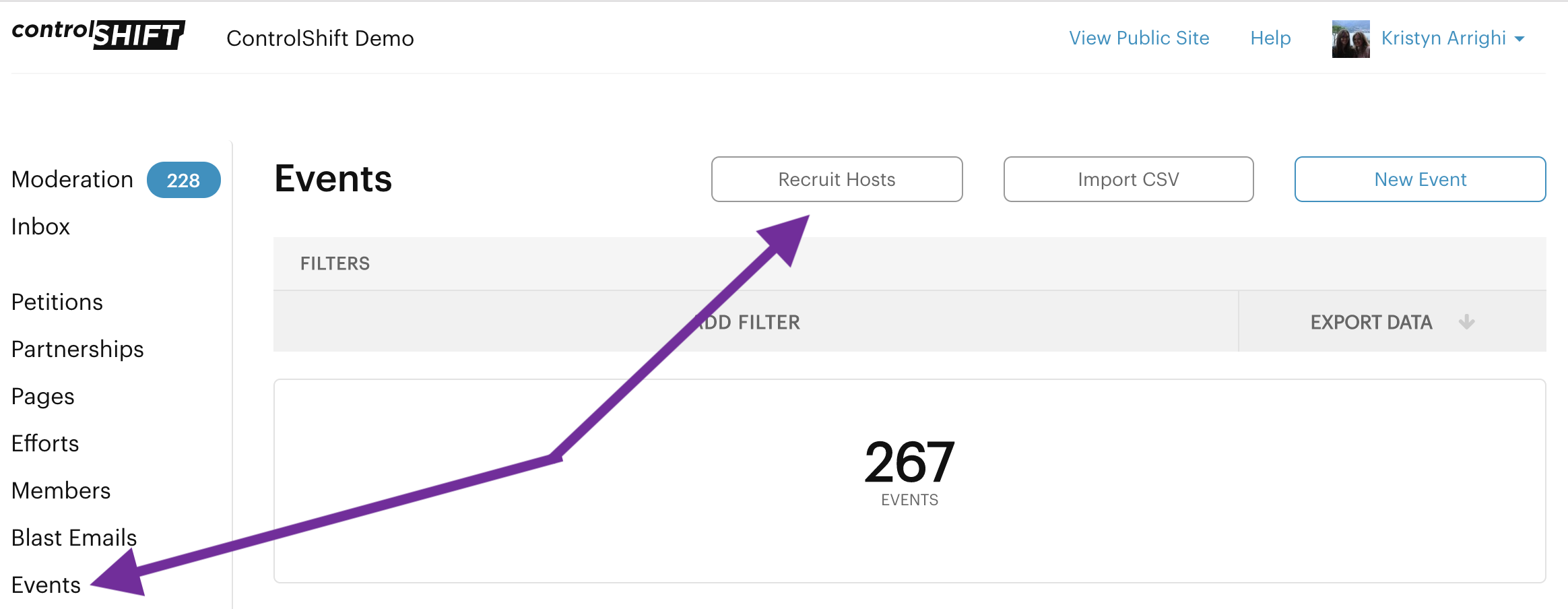Click the Export Data down arrow icon
The height and width of the screenshot is (609, 1568).
click(1466, 322)
